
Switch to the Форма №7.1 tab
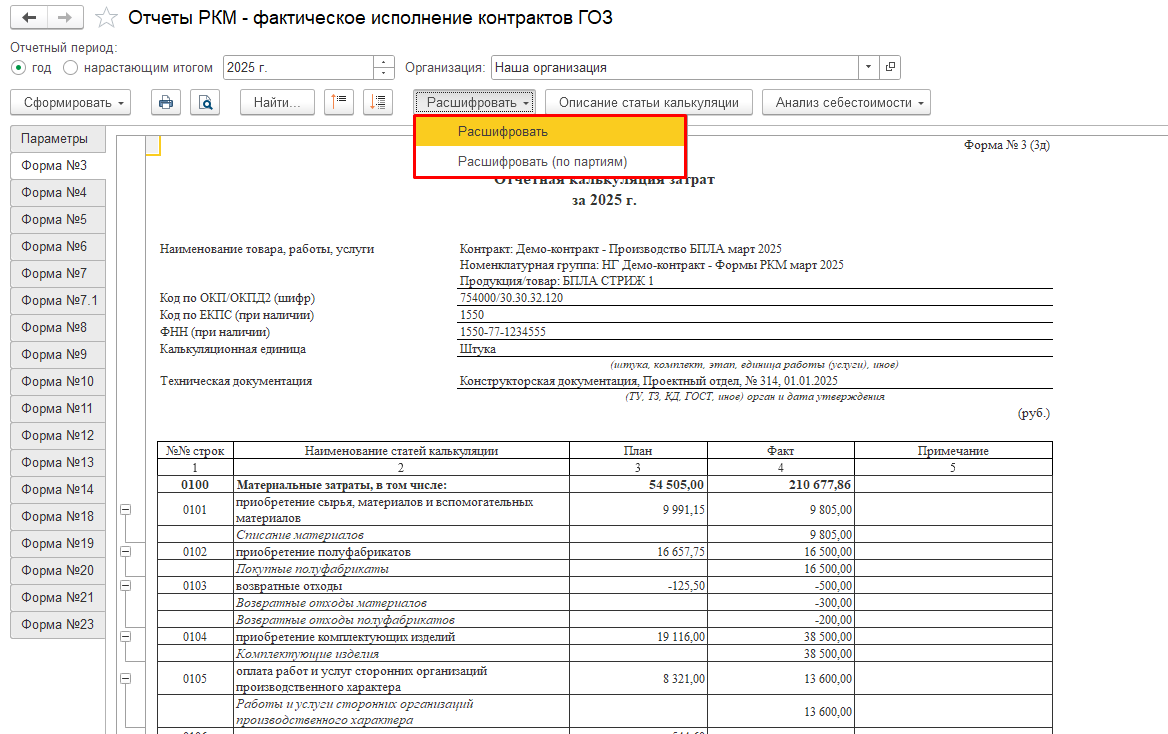(x=57, y=300)
